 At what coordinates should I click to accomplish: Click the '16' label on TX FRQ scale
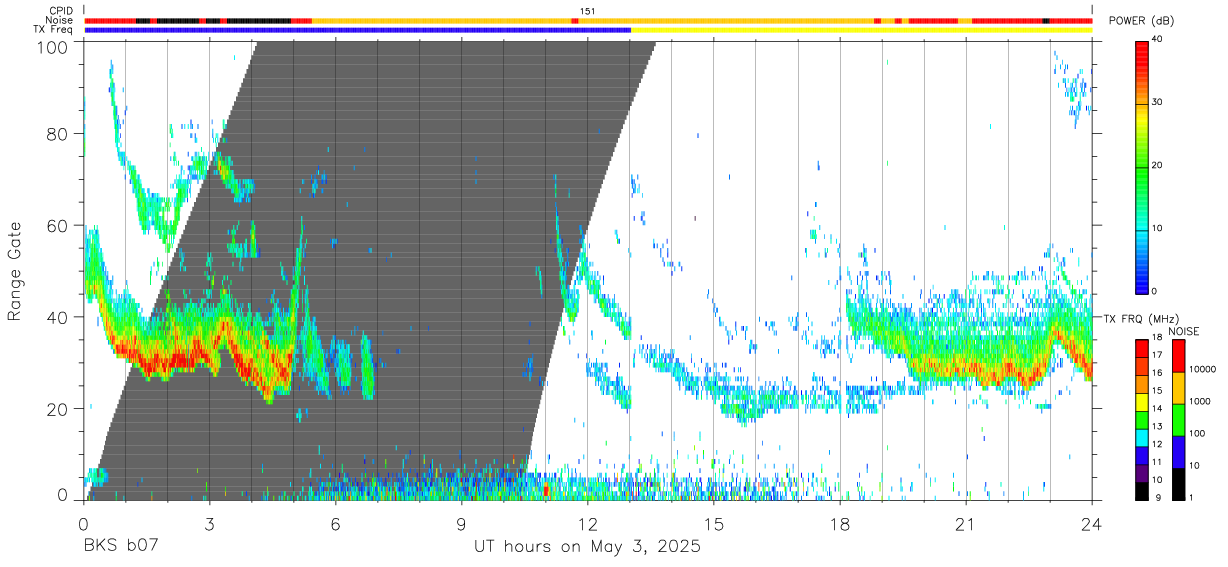tap(1159, 372)
